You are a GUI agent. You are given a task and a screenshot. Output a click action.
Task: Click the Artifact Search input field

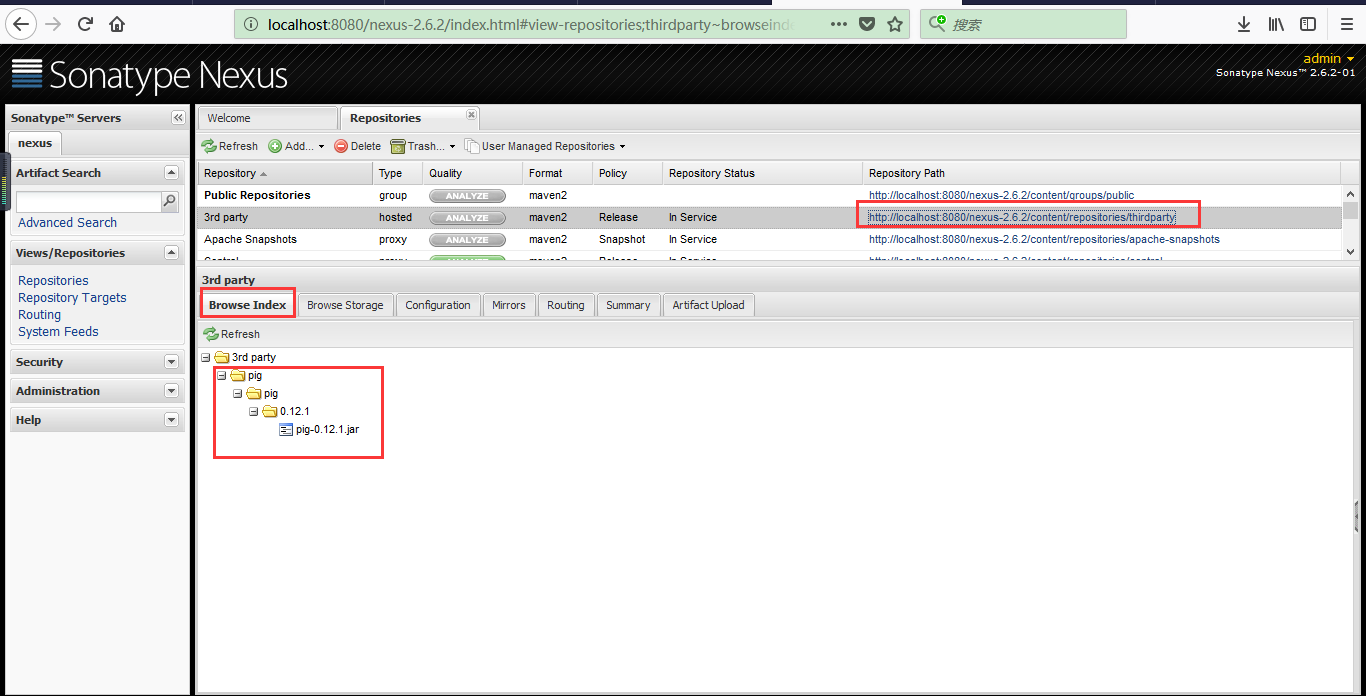[88, 202]
